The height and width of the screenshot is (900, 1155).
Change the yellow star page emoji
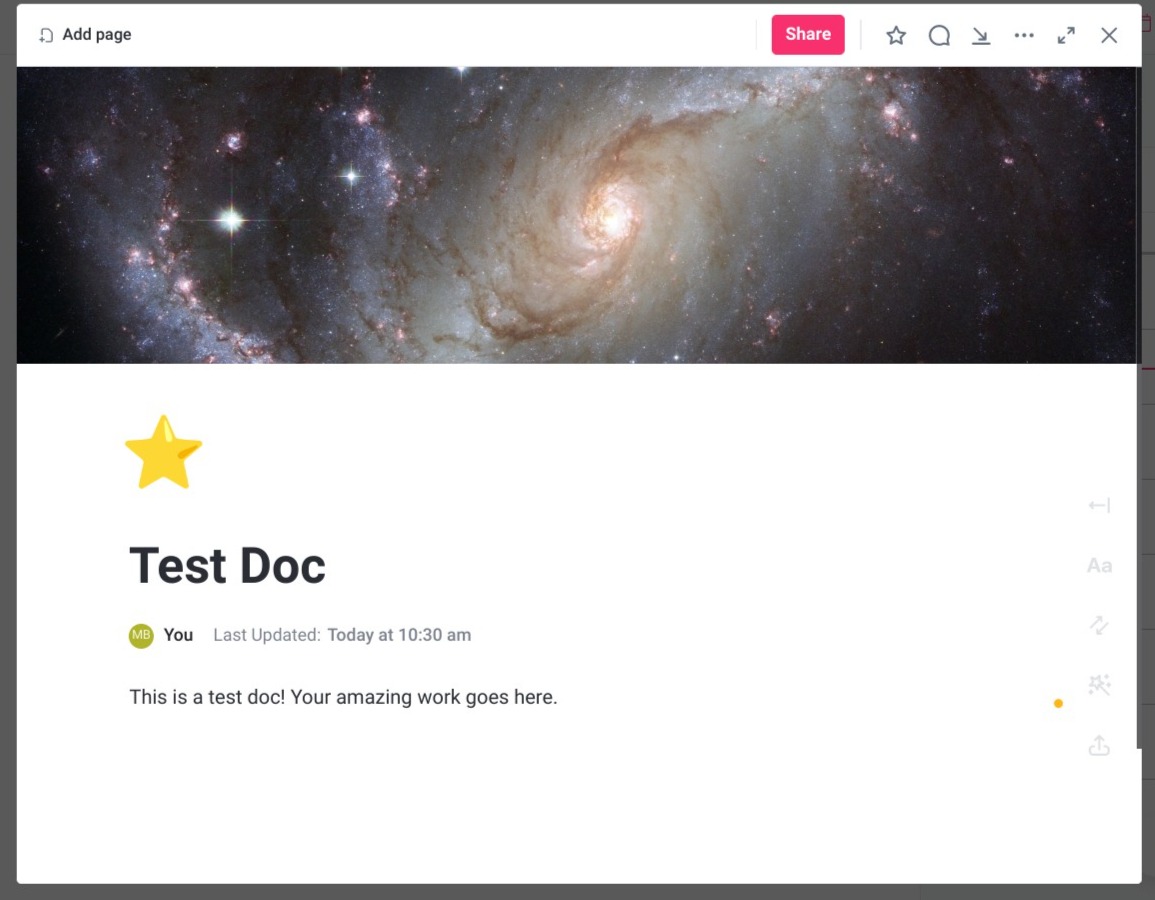(x=164, y=452)
